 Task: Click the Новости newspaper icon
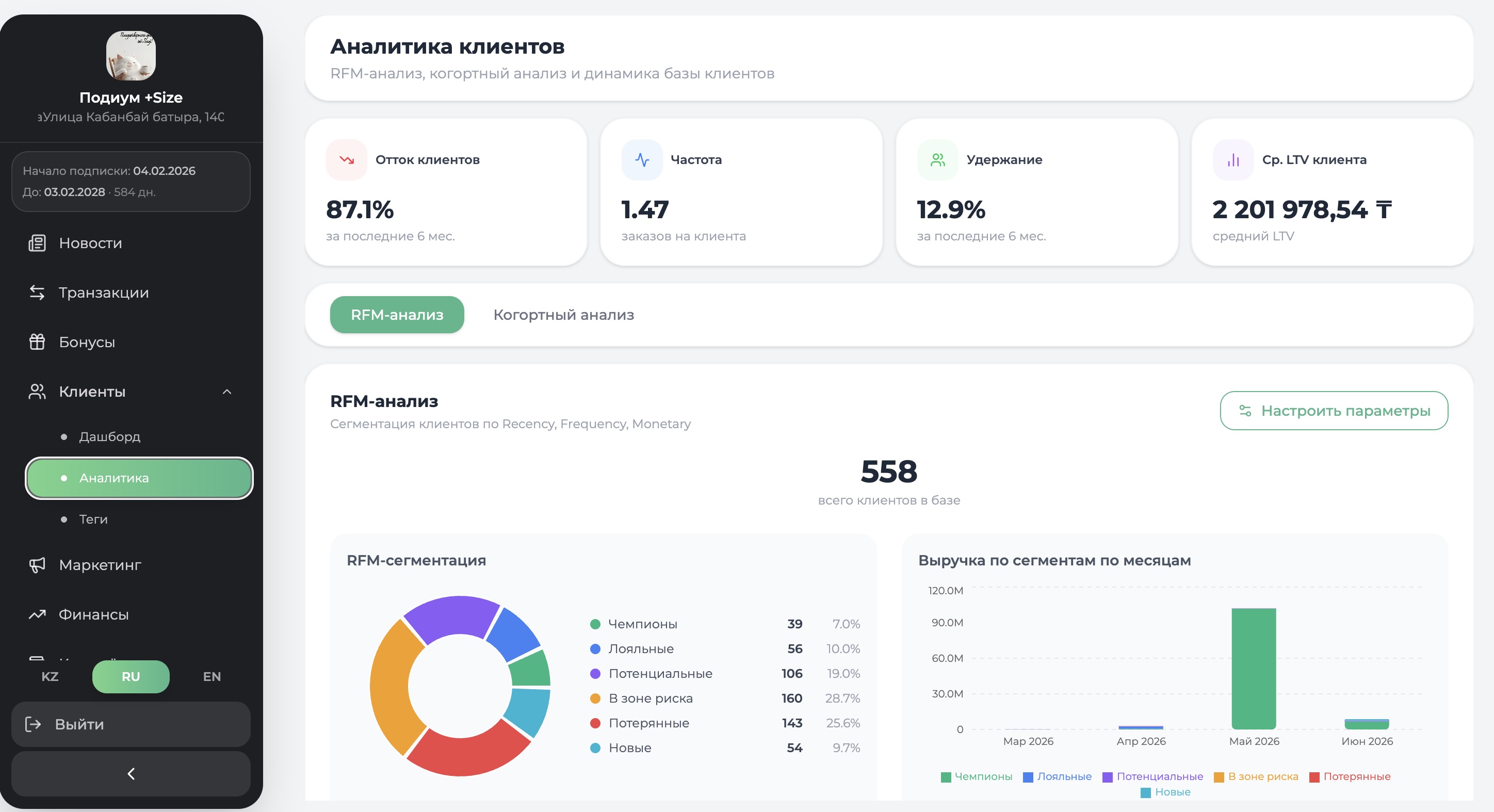37,243
